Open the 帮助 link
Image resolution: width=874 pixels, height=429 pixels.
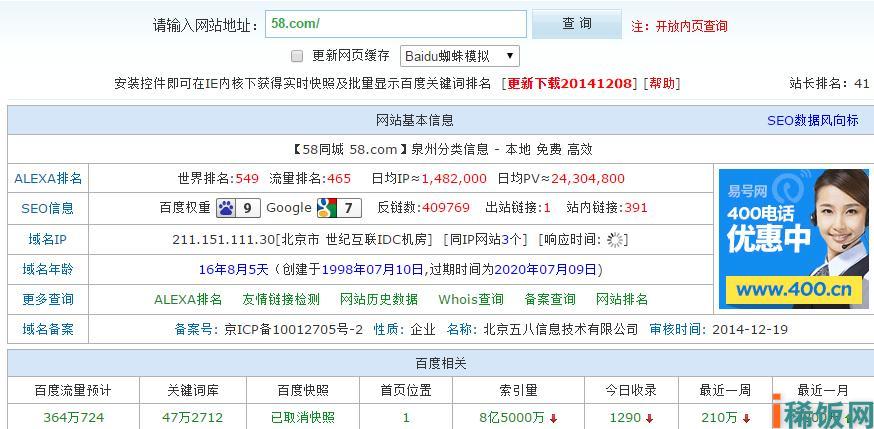[x=662, y=84]
